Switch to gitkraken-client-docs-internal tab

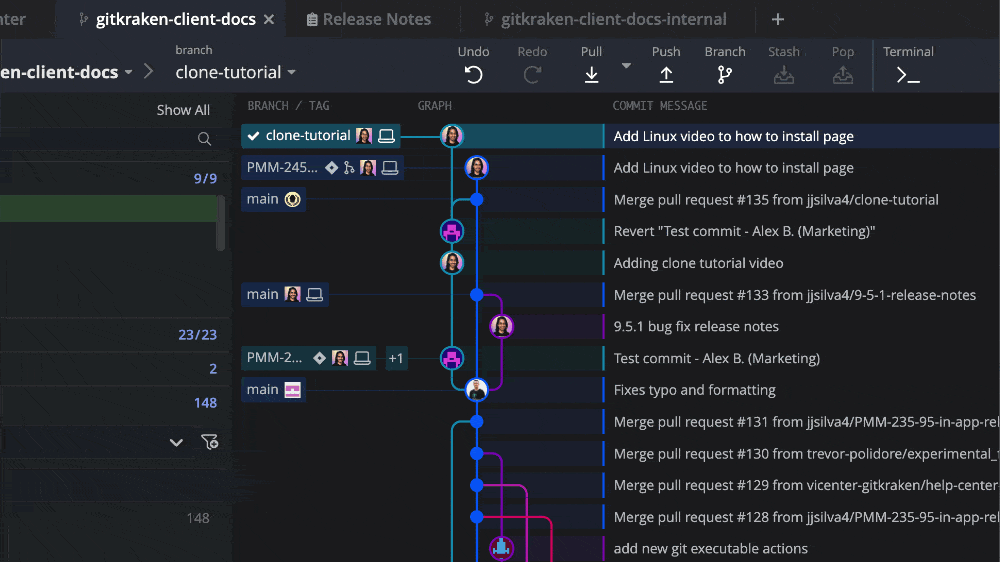click(605, 19)
